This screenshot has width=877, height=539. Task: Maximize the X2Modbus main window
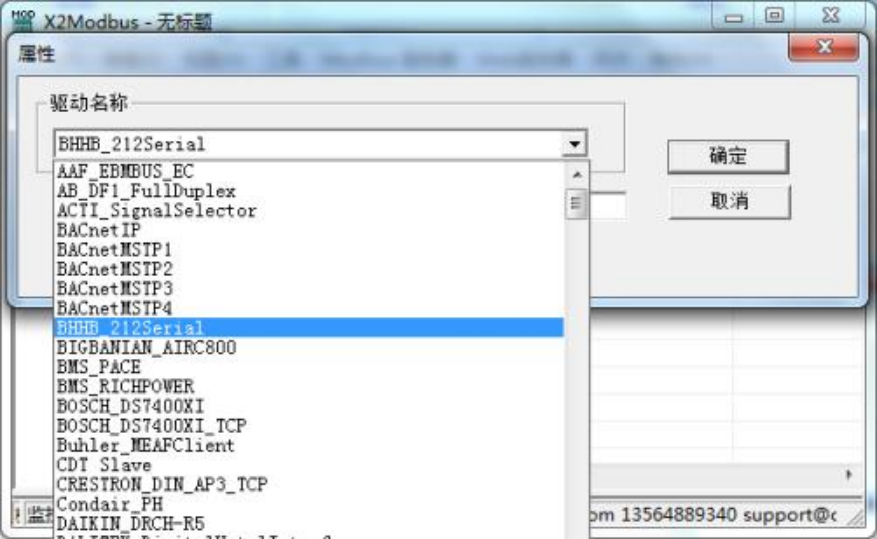pos(775,16)
